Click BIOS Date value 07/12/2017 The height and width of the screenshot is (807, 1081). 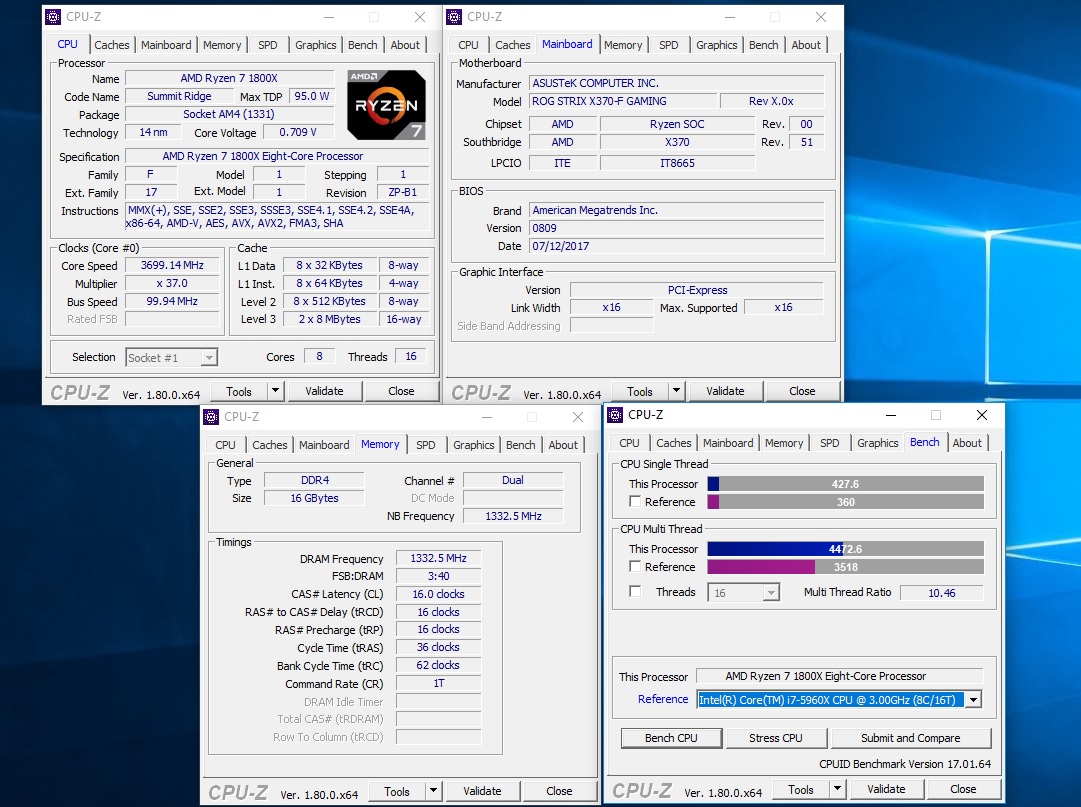pyautogui.click(x=677, y=246)
